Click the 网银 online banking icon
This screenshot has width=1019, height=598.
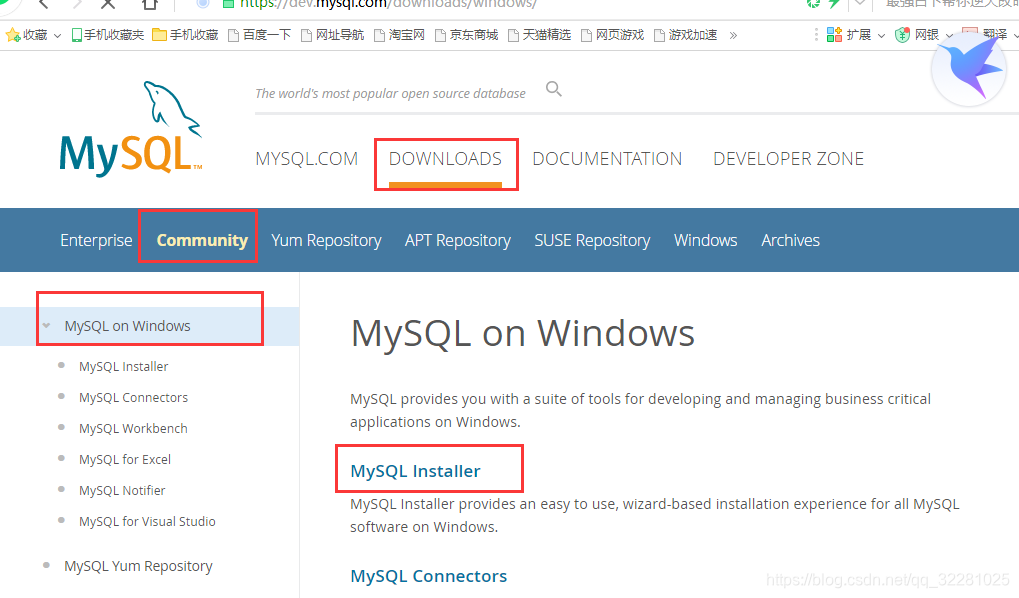click(x=902, y=35)
